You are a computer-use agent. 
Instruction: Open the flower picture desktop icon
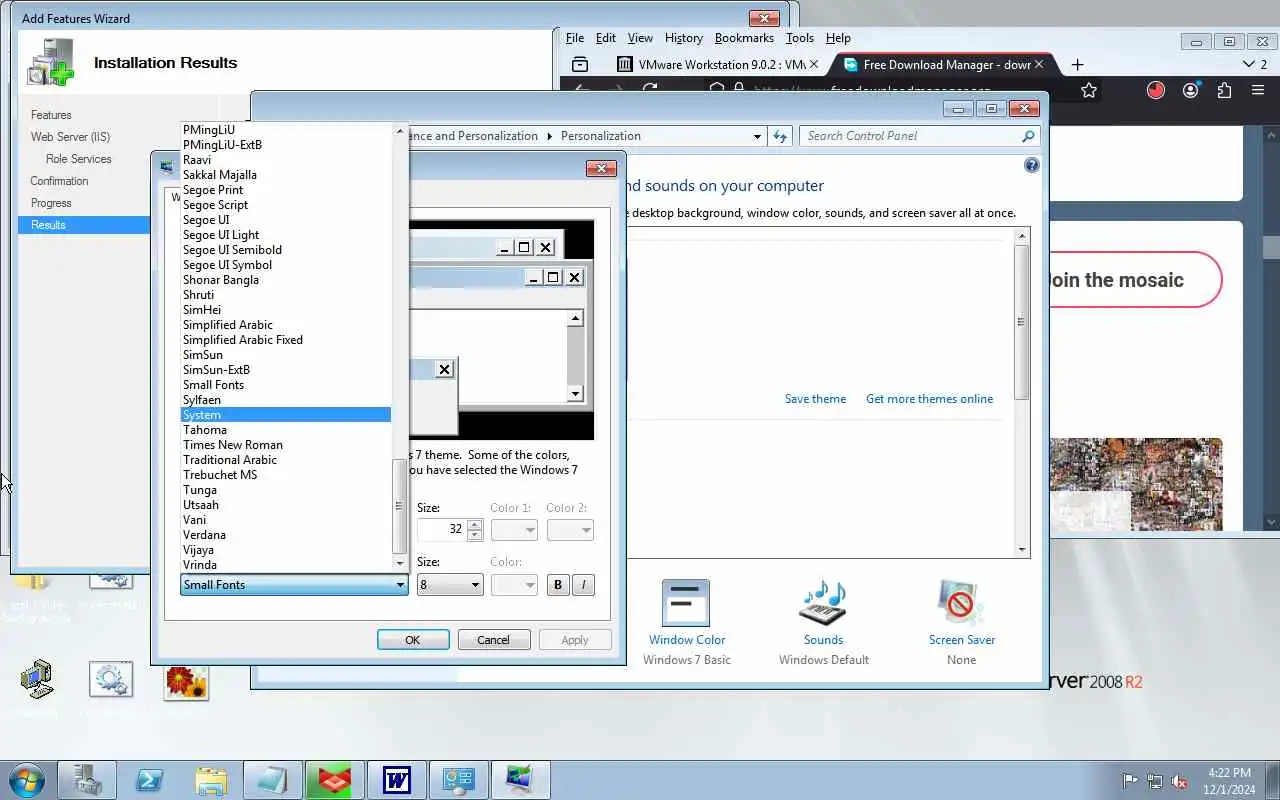click(186, 681)
